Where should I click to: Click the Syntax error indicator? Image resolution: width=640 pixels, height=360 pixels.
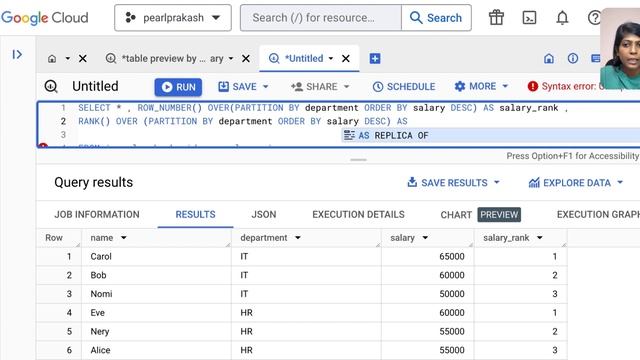pos(565,86)
